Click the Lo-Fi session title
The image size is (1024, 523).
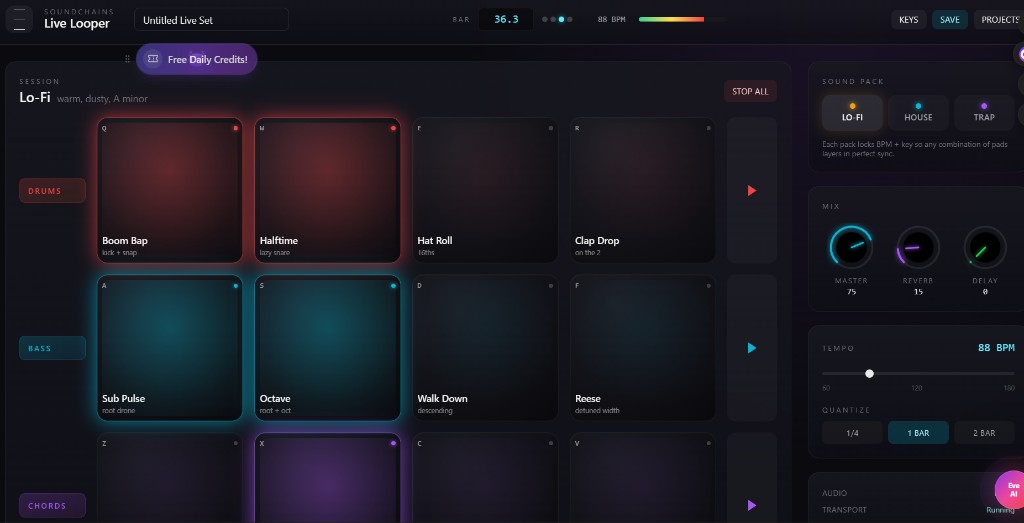(x=35, y=97)
